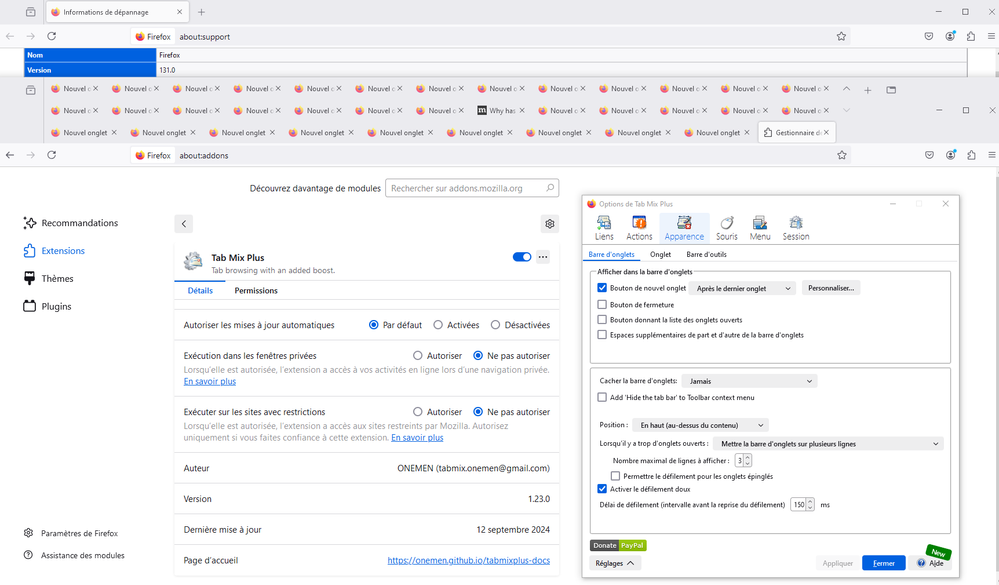Click the add-ons tools gear icon
Image resolution: width=999 pixels, height=585 pixels.
[x=549, y=224]
